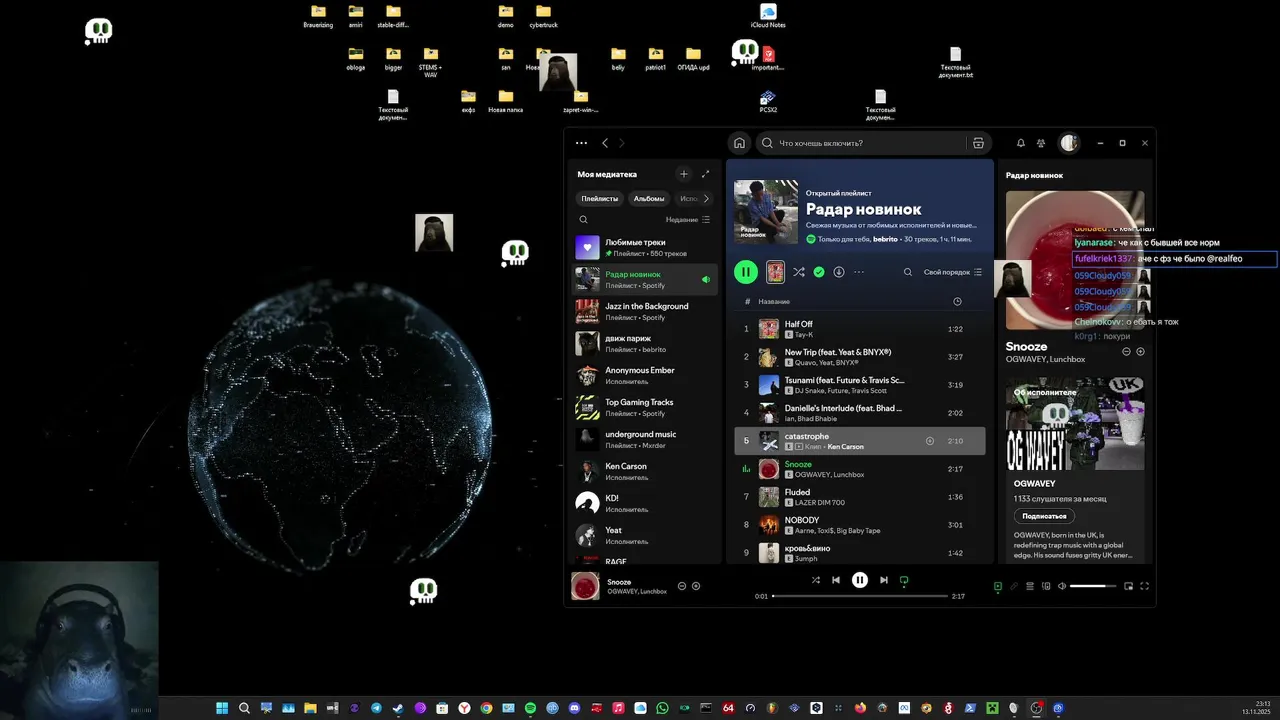The image size is (1280, 720).
Task: Download the Радар новинок playlist
Action: pos(839,272)
